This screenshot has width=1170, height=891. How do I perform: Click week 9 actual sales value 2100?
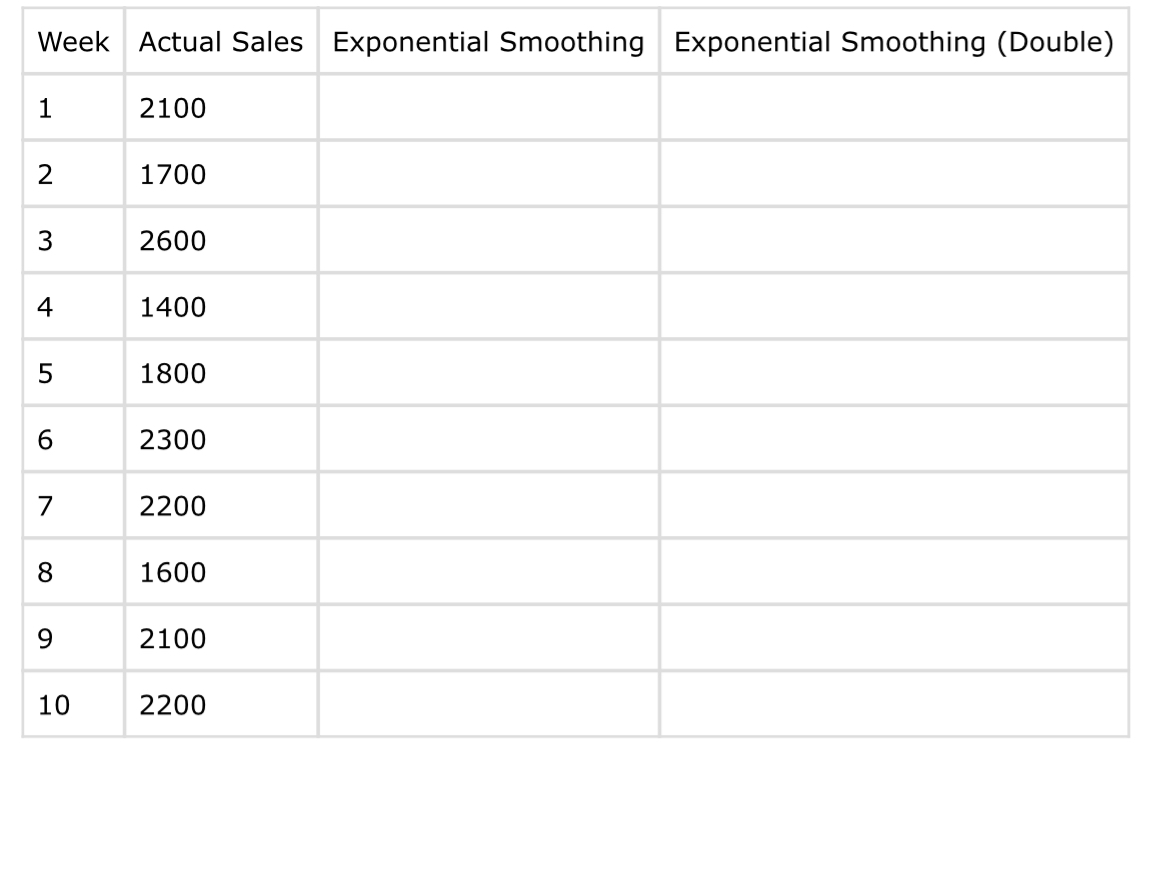tap(221, 639)
